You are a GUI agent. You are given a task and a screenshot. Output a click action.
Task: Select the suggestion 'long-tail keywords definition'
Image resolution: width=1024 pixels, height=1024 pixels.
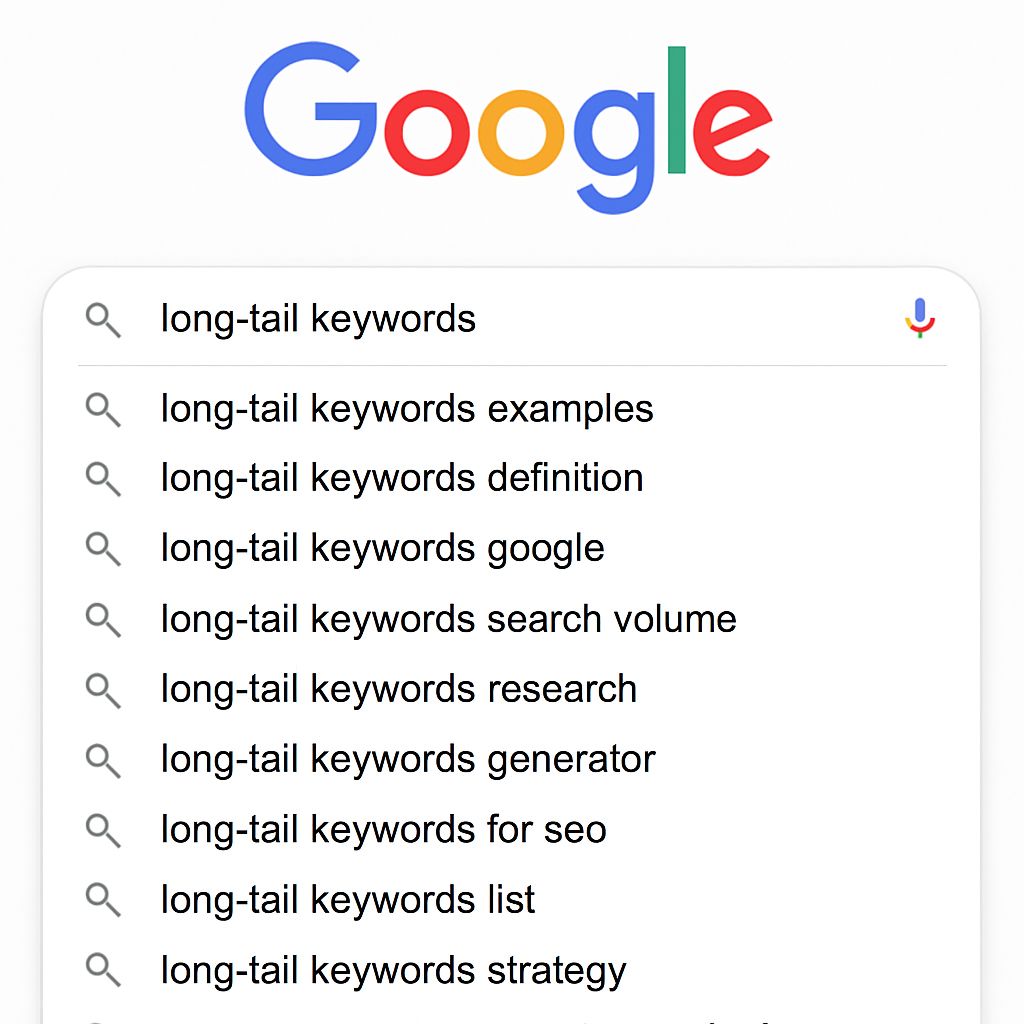(x=401, y=479)
